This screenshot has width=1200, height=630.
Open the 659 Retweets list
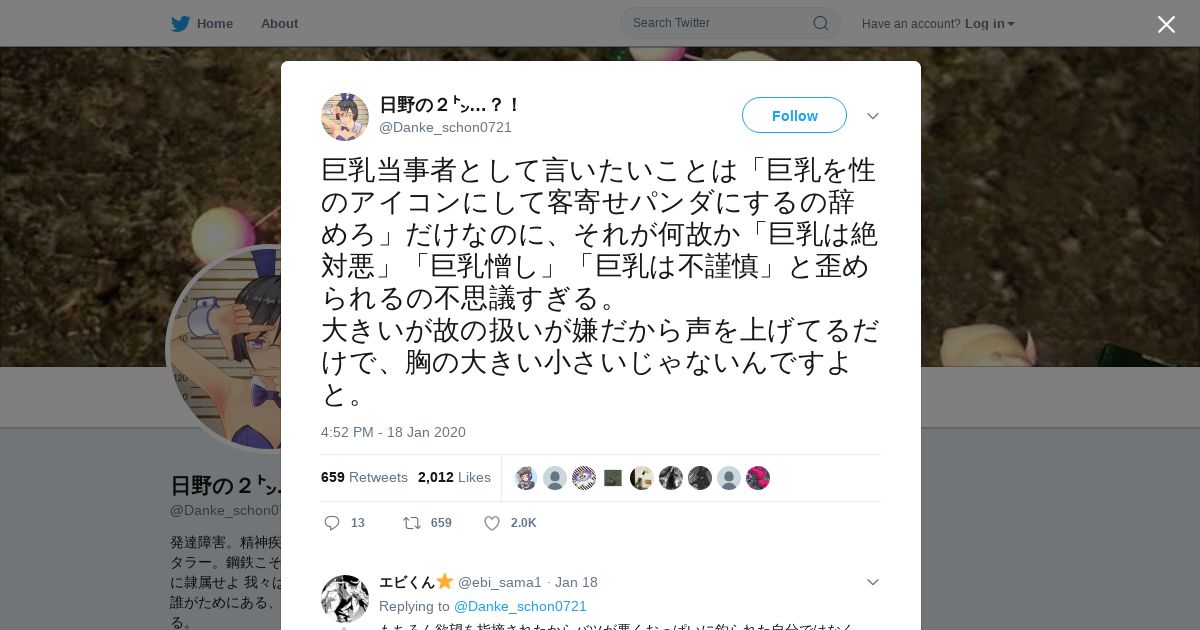[364, 478]
